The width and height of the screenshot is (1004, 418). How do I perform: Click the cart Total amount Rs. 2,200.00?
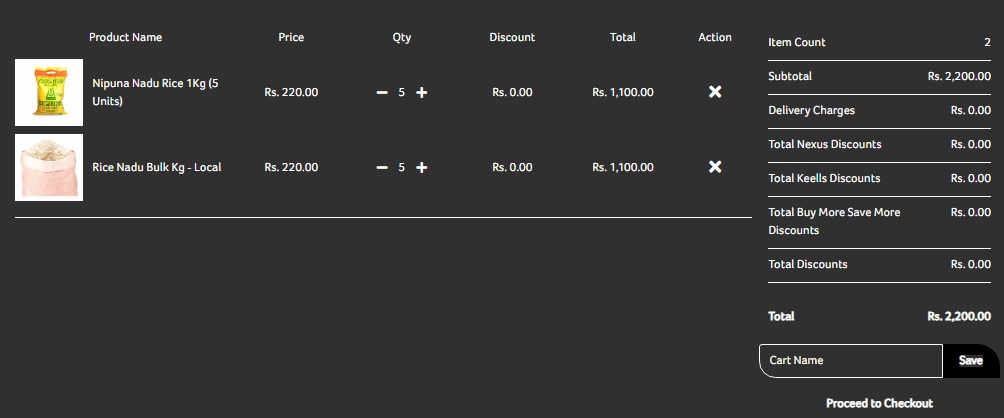(959, 316)
